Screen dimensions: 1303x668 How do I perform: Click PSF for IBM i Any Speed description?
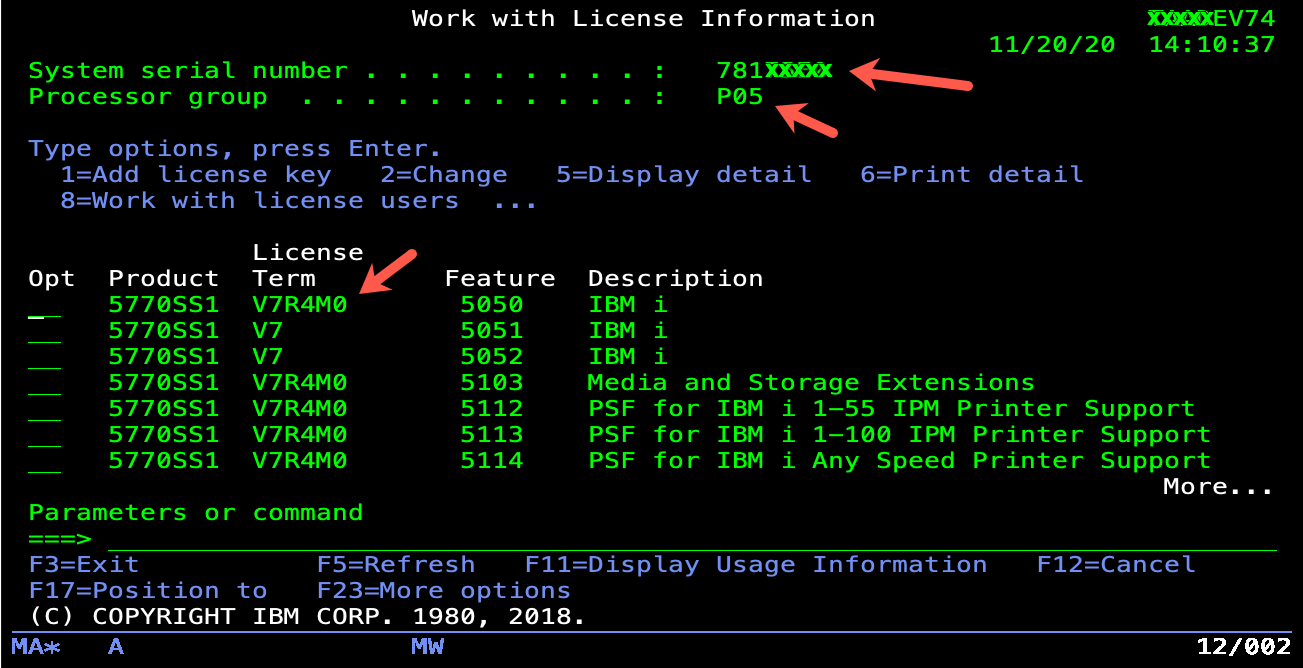pos(899,461)
